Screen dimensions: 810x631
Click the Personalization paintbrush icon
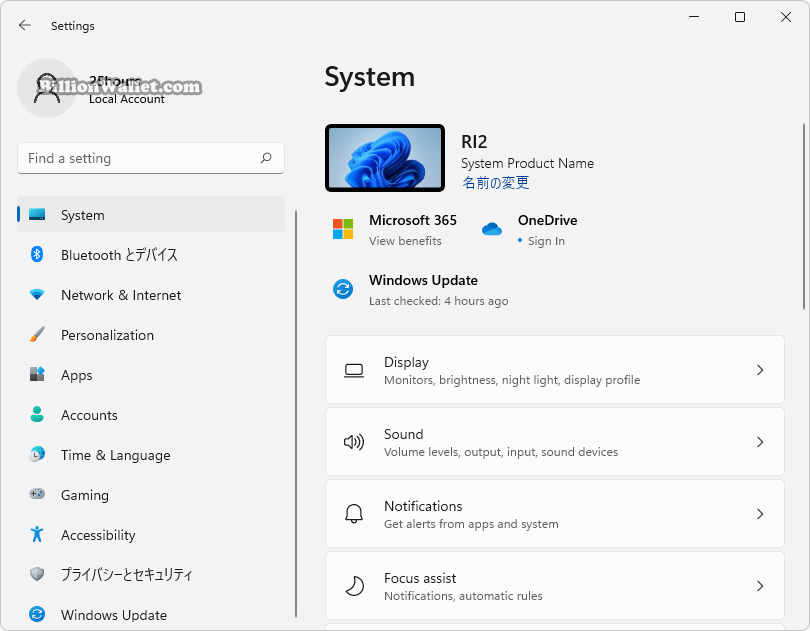(37, 334)
